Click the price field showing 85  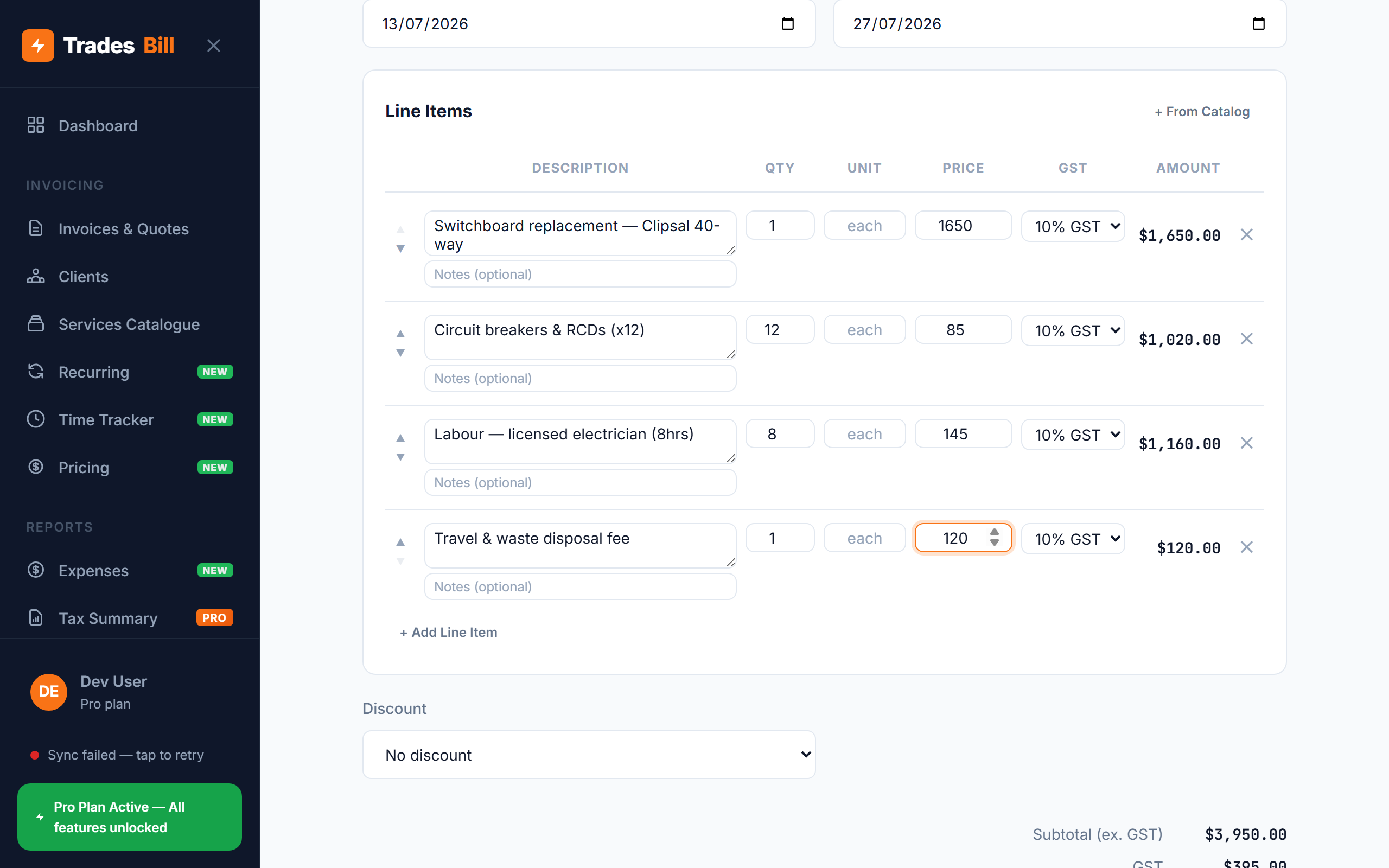(963, 329)
